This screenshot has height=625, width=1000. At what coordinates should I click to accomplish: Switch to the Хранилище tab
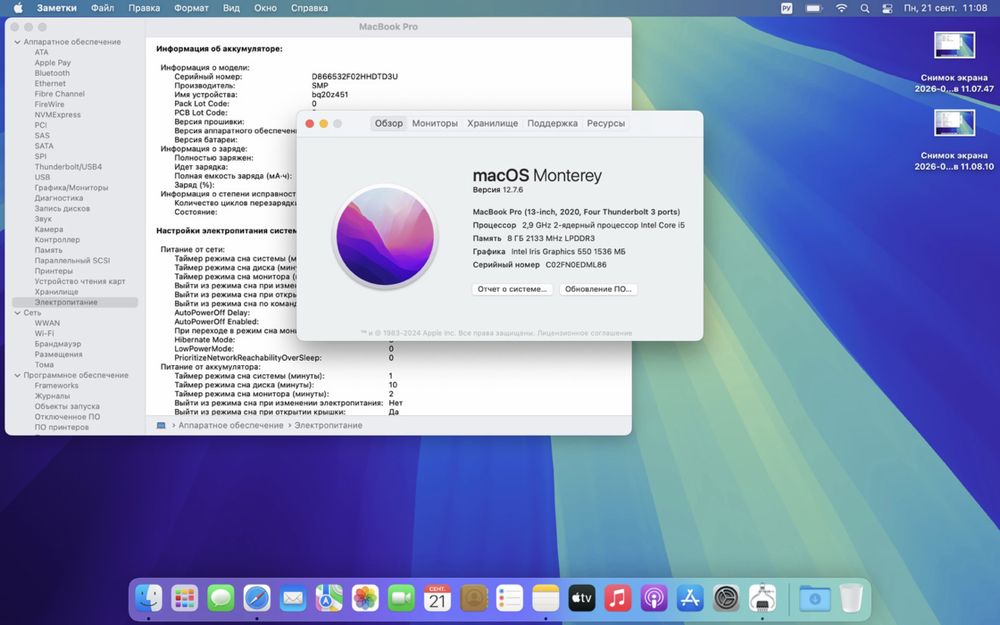tap(492, 124)
